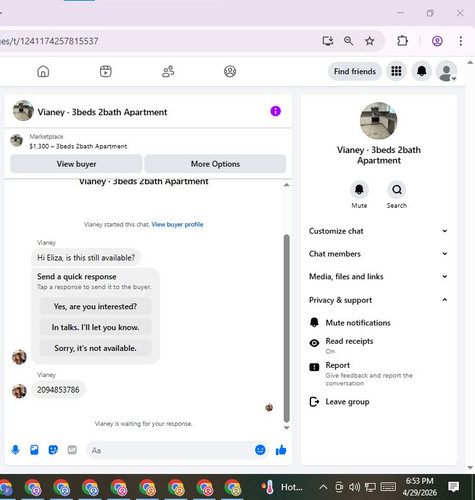Click the Mute bell button in side panel
The width and height of the screenshot is (475, 500).
[359, 190]
